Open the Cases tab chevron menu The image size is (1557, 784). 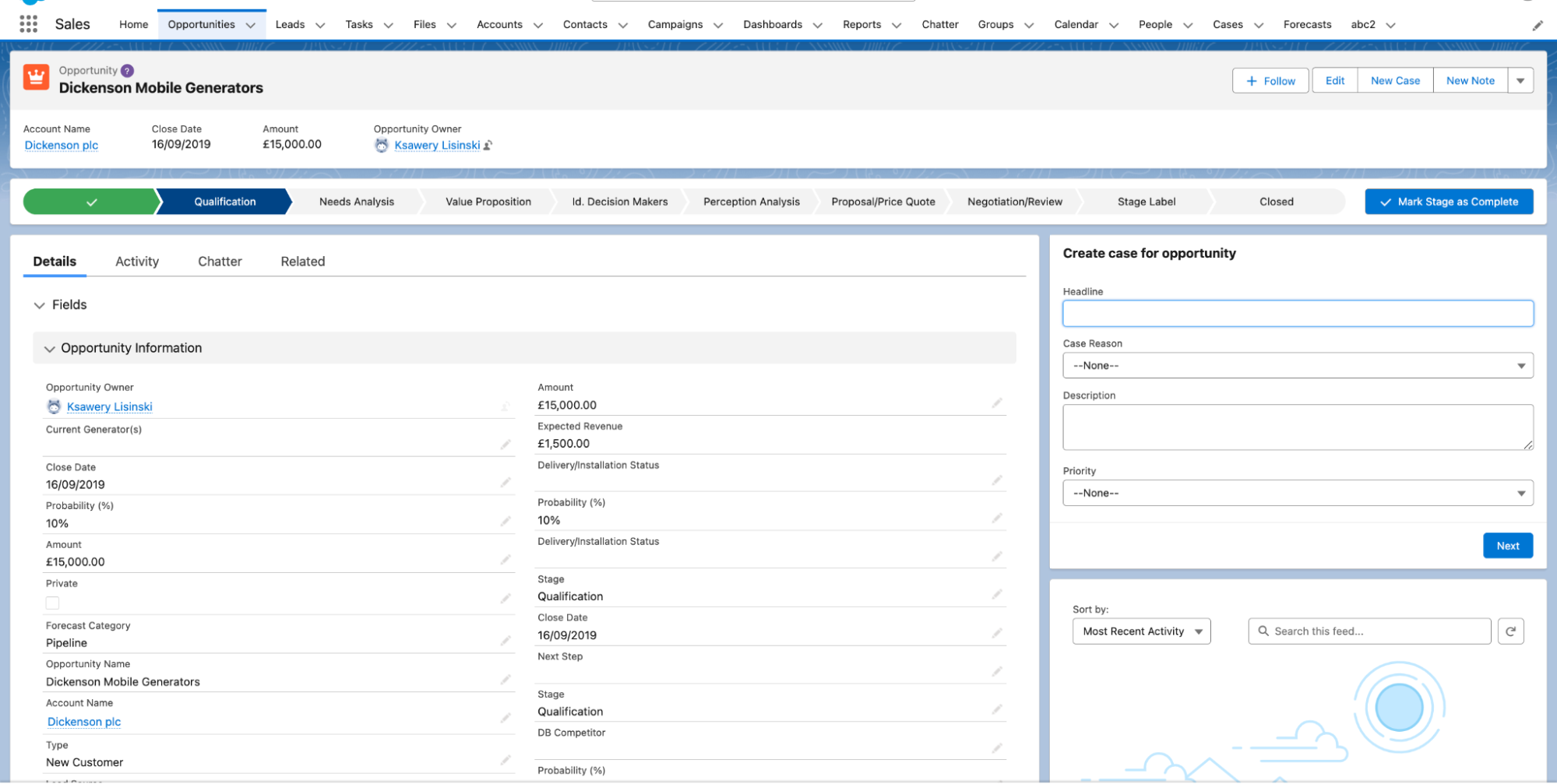click(x=1259, y=25)
